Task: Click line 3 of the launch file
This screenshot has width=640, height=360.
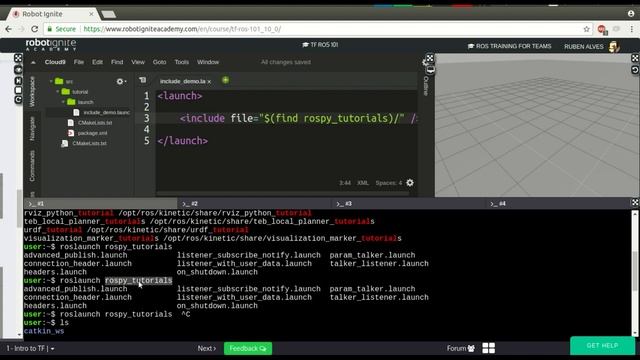Action: [287, 118]
